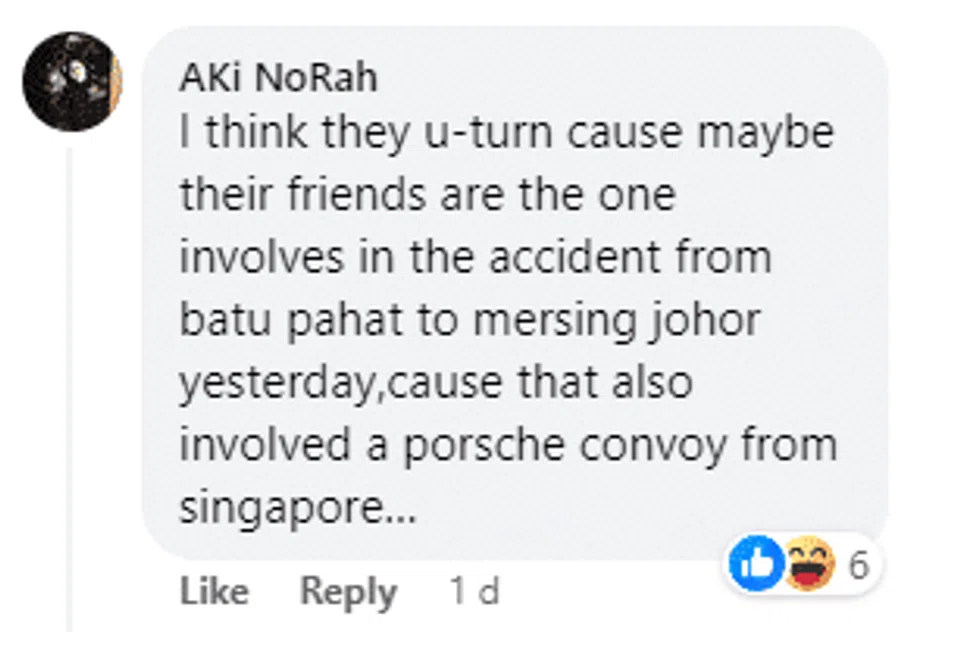Open AKi NoRah's round profile picture
The image size is (960, 647).
72,81
